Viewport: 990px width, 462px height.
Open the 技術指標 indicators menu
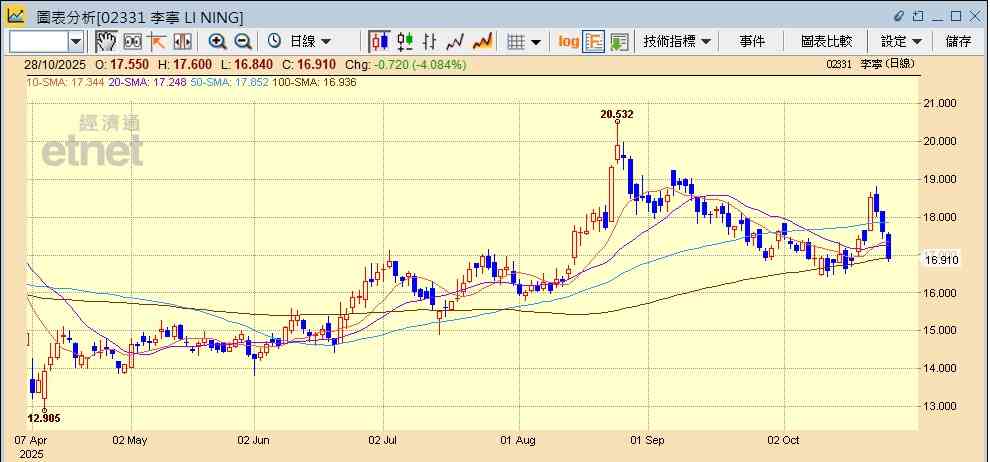point(677,41)
